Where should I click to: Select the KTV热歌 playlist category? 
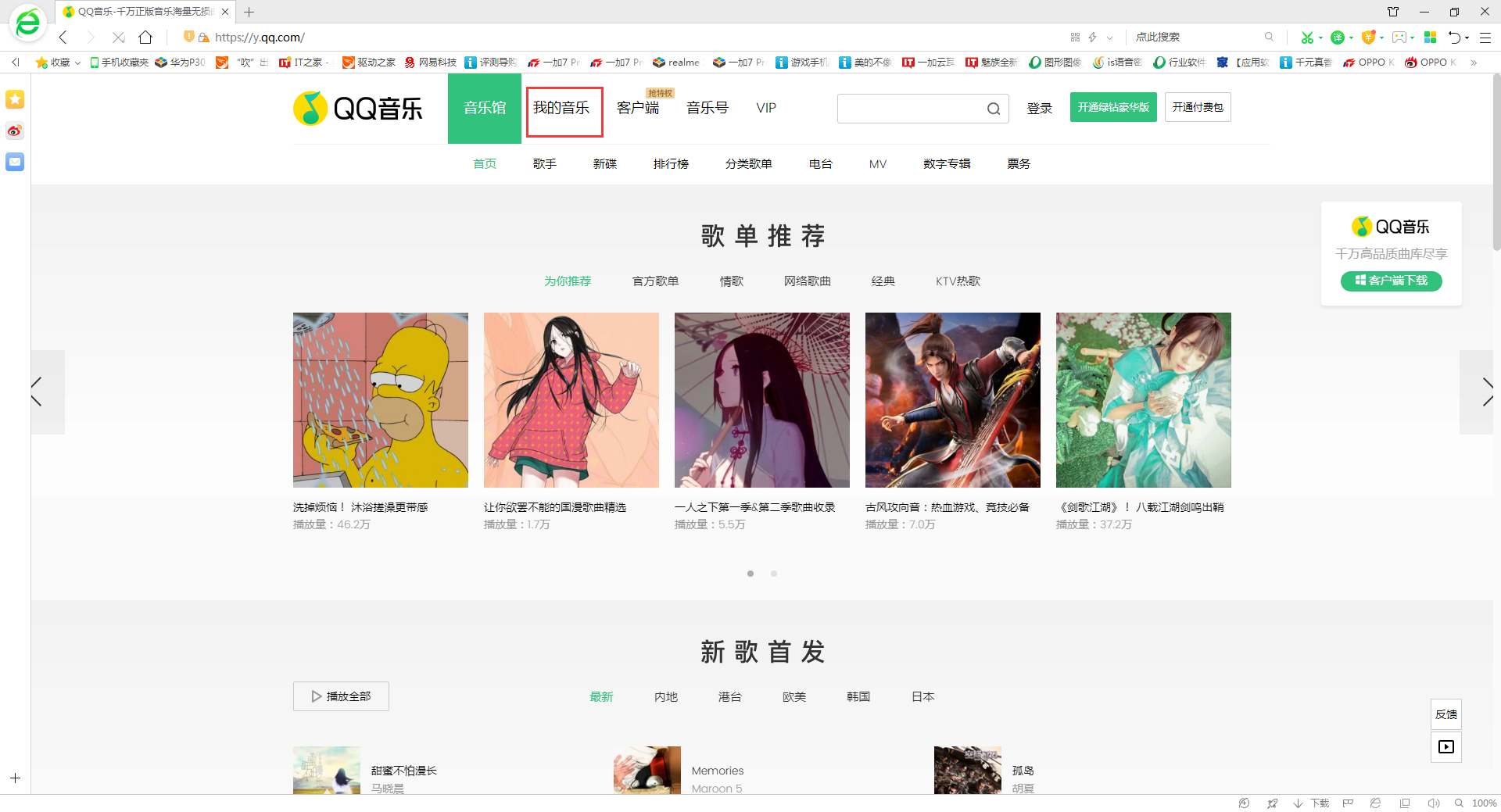click(958, 281)
